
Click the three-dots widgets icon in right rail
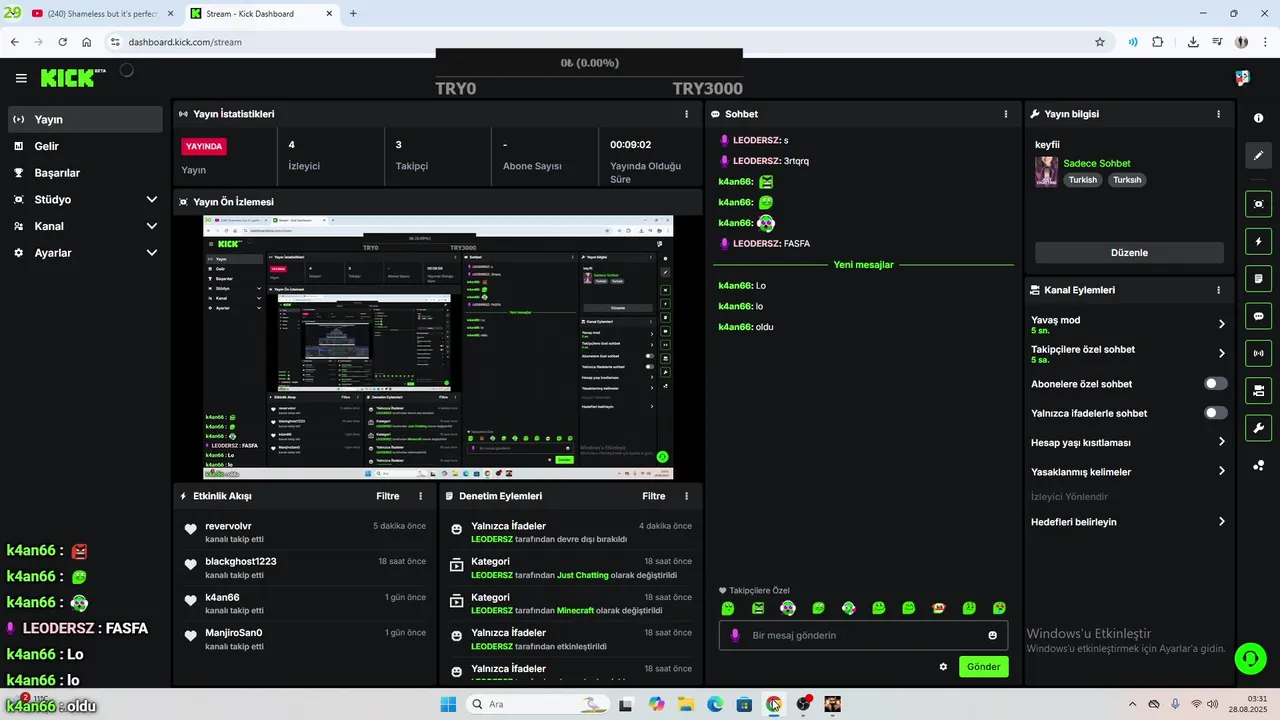tap(1258, 465)
